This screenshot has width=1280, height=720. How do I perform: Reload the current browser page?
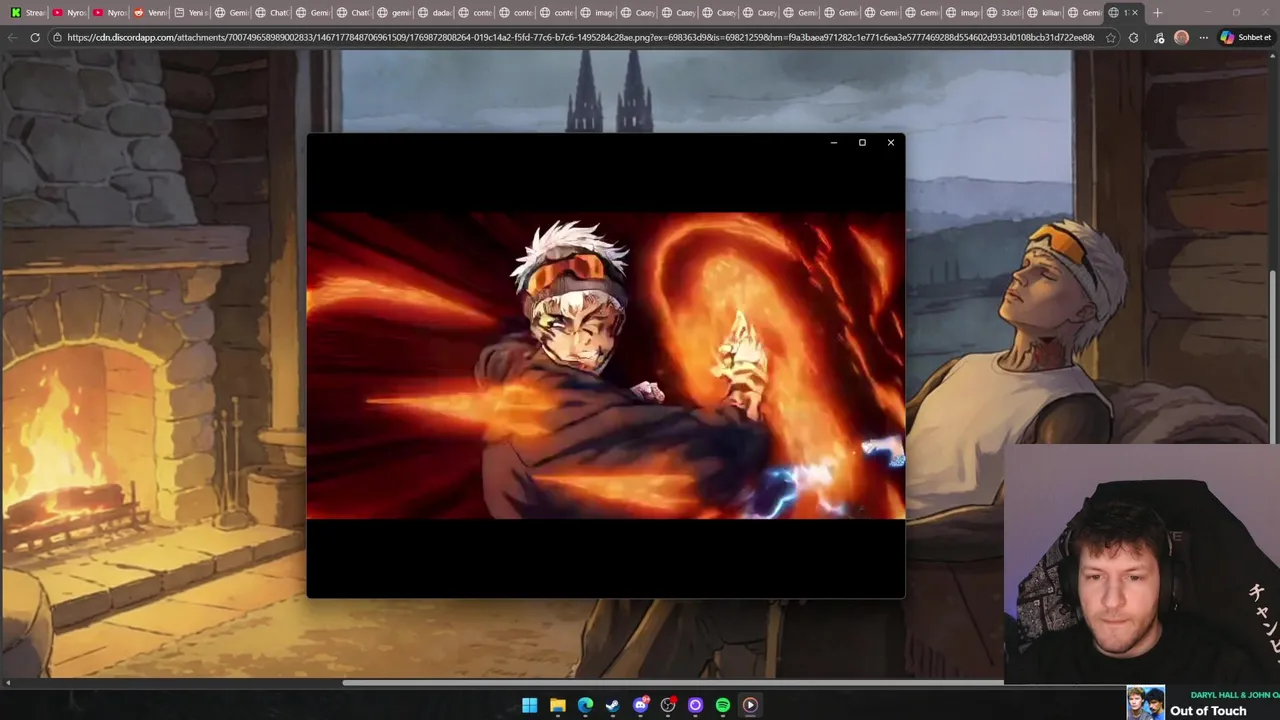click(35, 37)
